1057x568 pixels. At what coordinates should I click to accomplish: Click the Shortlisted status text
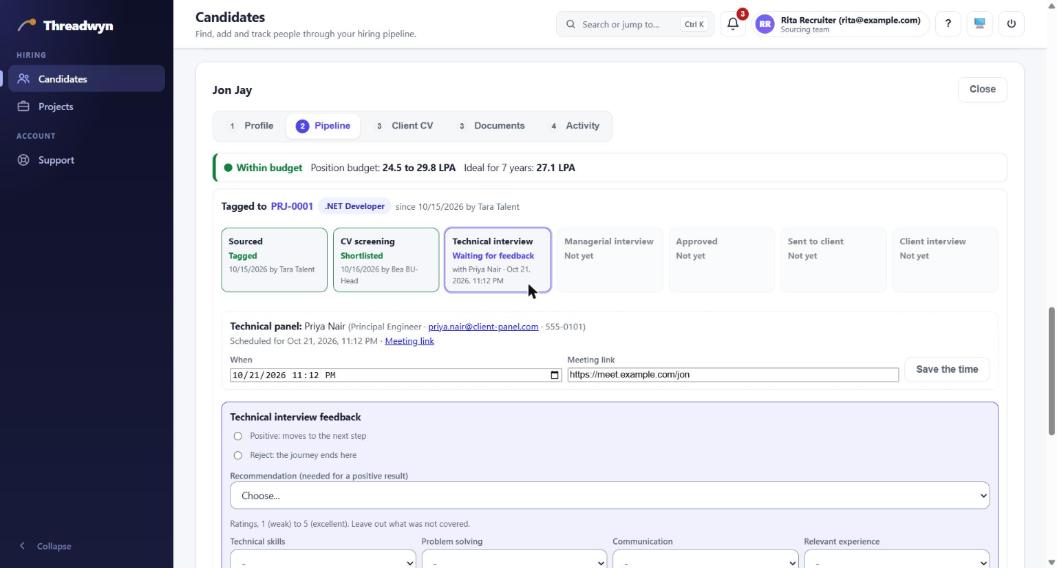pyautogui.click(x=361, y=256)
